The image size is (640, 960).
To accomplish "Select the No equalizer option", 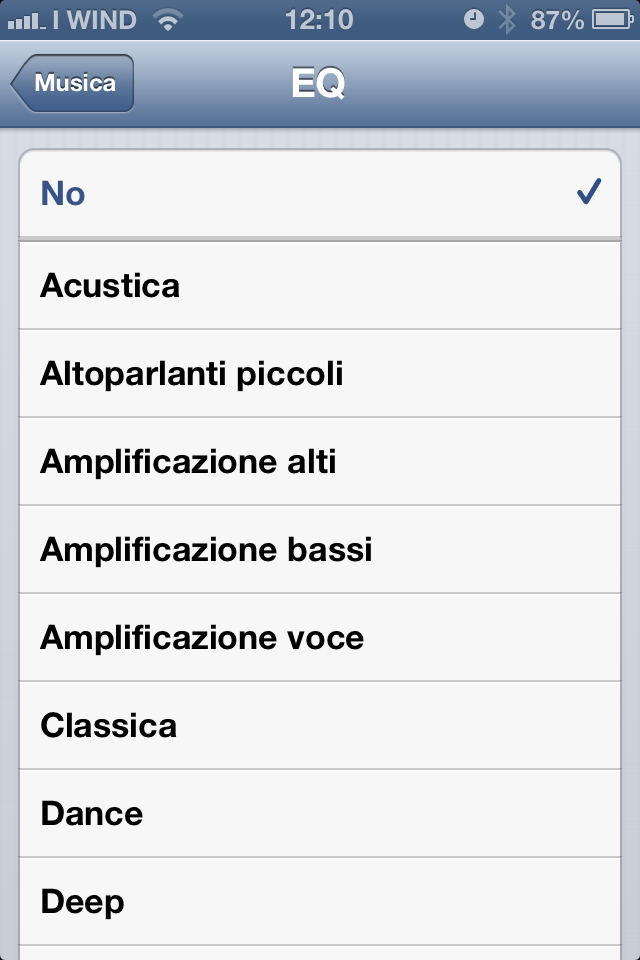I will pyautogui.click(x=320, y=194).
